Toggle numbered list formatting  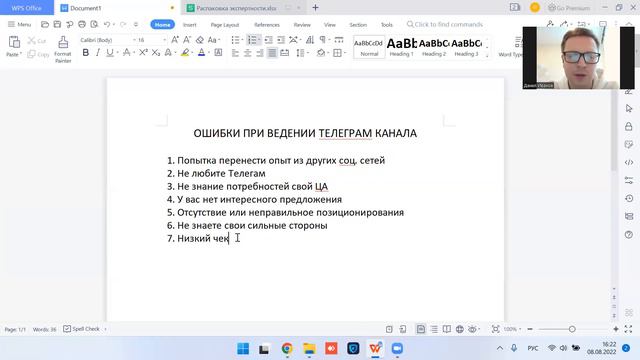pyautogui.click(x=252, y=40)
